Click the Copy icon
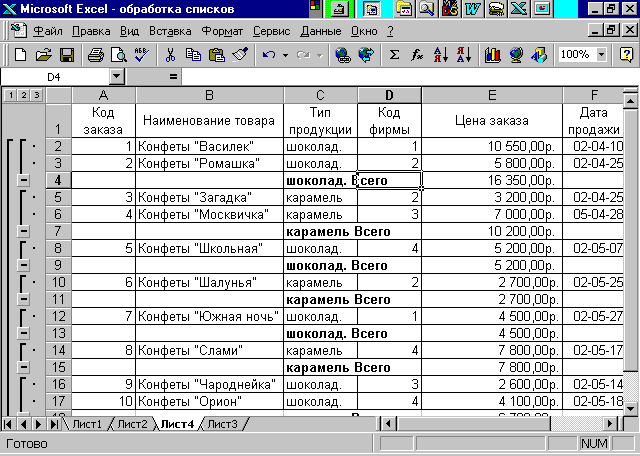Viewport: 640px width, 456px height. coord(193,54)
